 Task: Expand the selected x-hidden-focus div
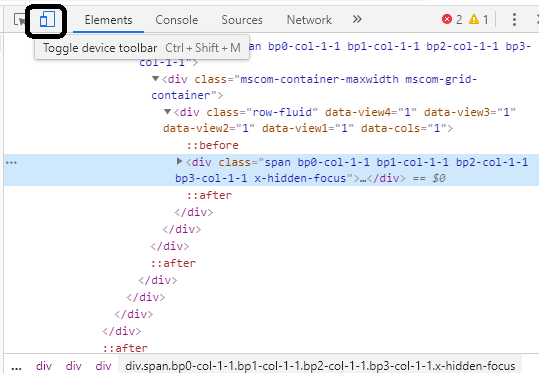pyautogui.click(x=179, y=161)
